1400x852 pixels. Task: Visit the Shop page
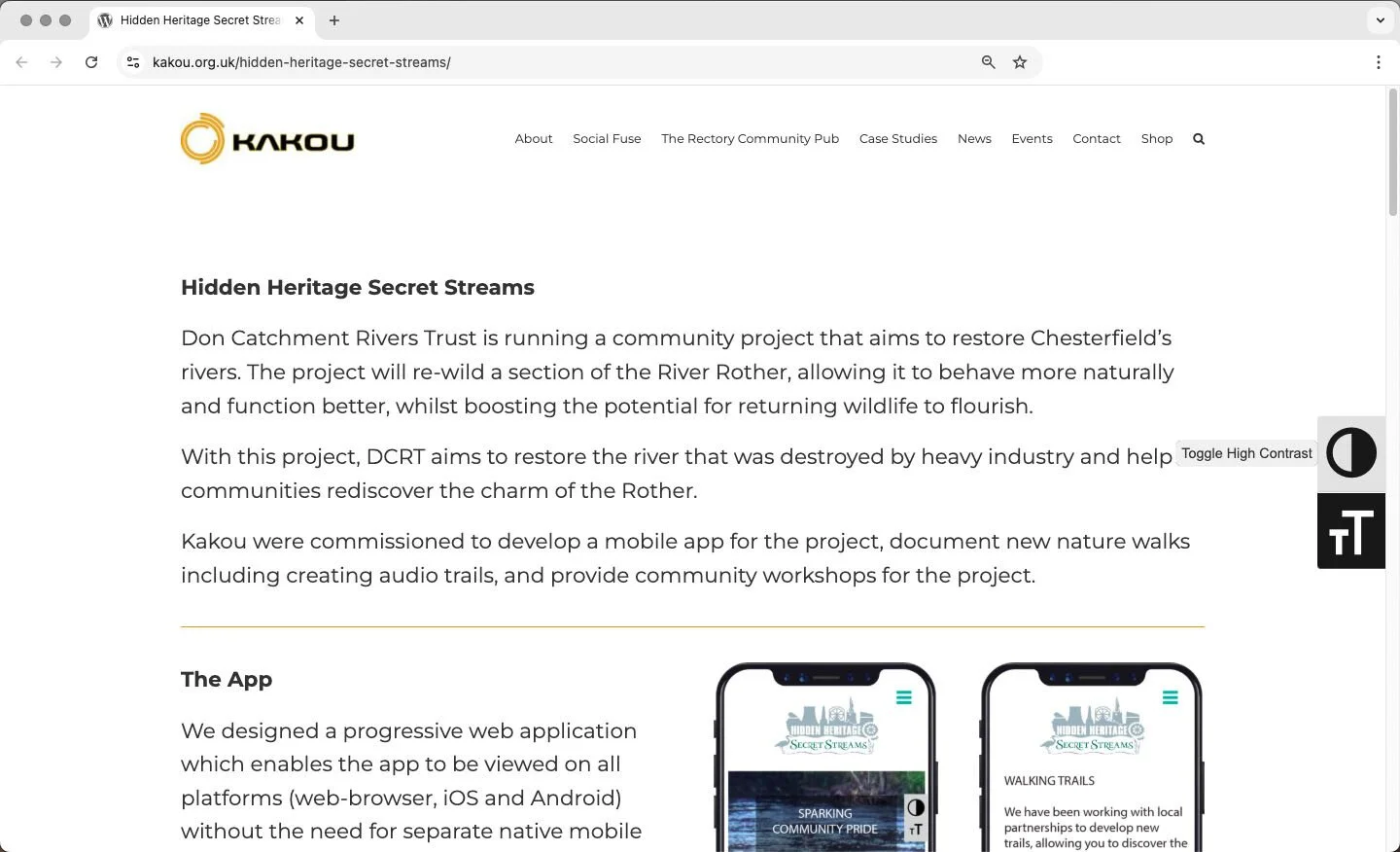[1157, 139]
